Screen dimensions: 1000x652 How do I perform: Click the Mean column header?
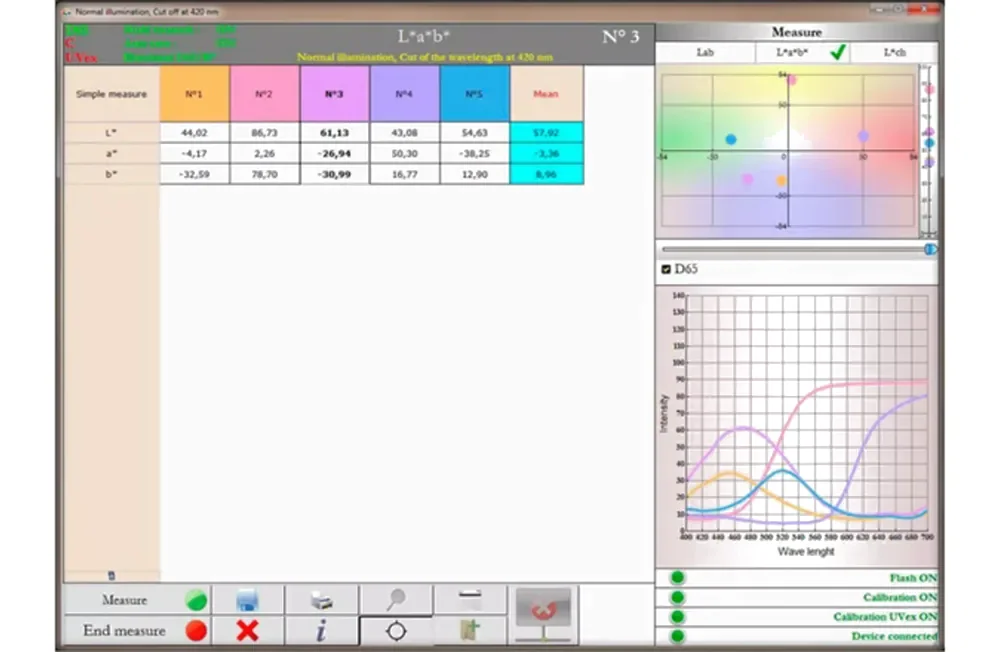pyautogui.click(x=546, y=94)
